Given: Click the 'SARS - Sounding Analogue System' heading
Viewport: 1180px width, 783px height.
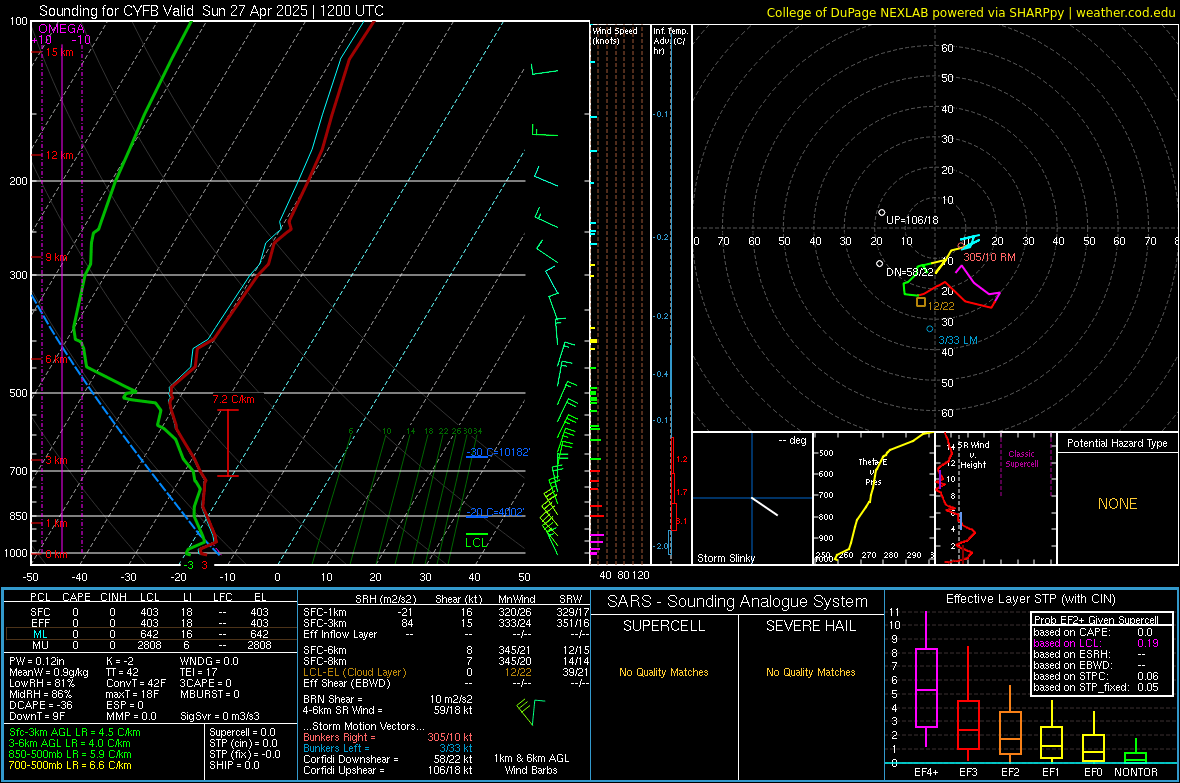Looking at the screenshot, I should (x=738, y=602).
